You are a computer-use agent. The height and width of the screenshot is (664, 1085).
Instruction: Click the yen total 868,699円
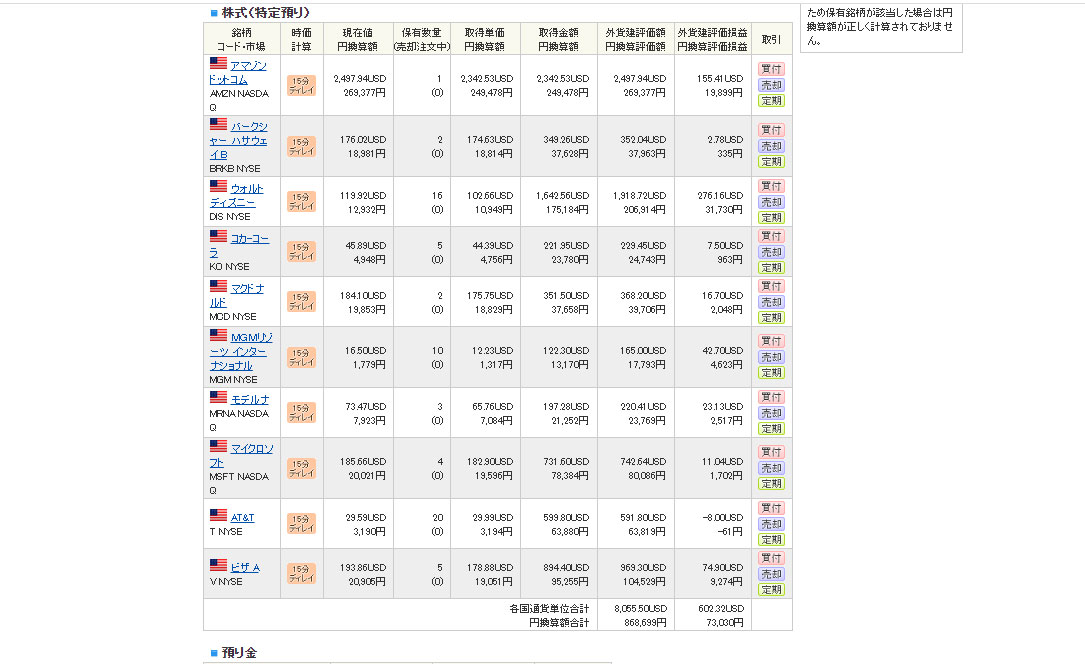pos(645,622)
